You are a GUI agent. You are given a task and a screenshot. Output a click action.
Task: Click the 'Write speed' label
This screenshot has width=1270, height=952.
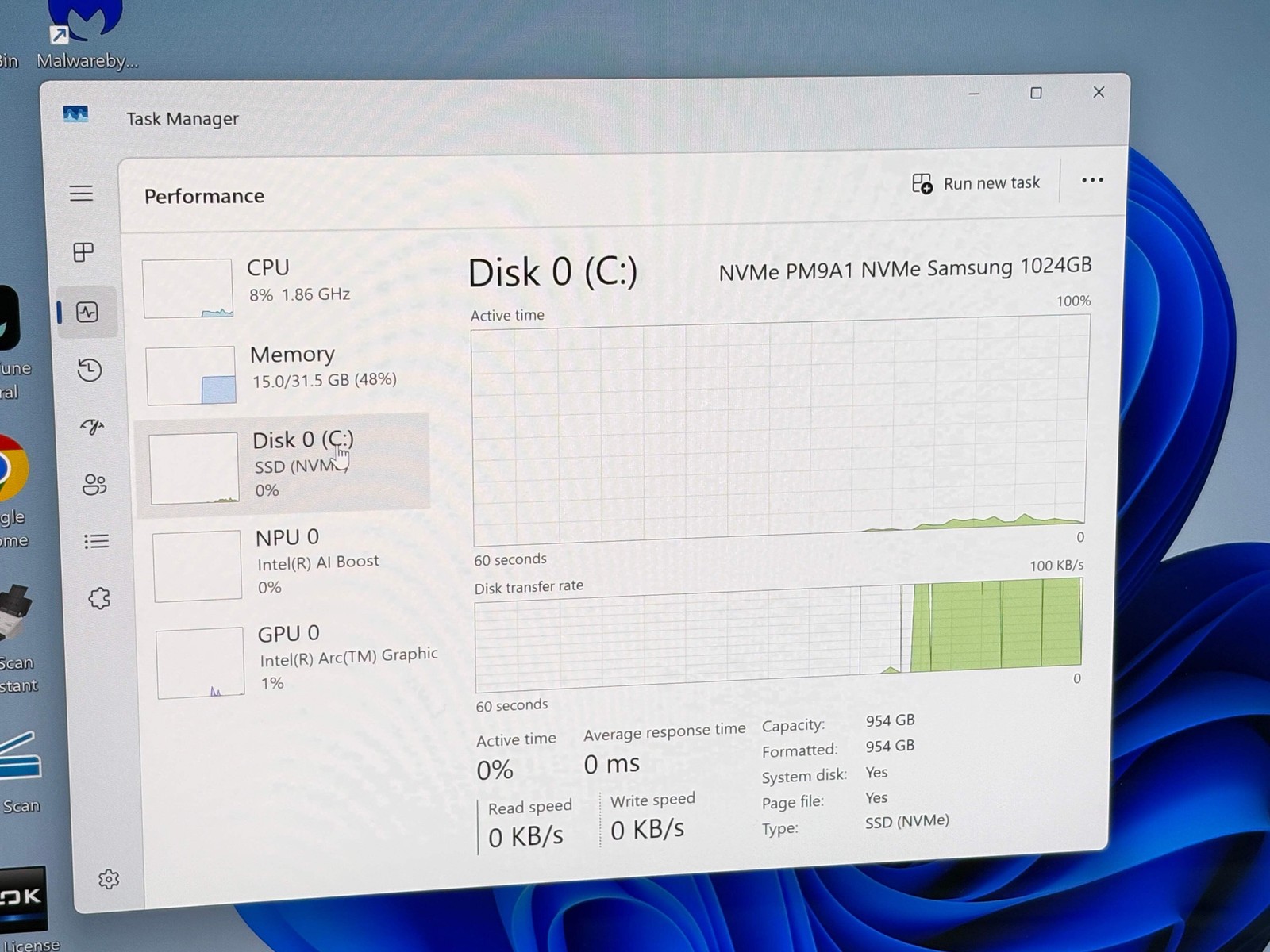coord(652,800)
